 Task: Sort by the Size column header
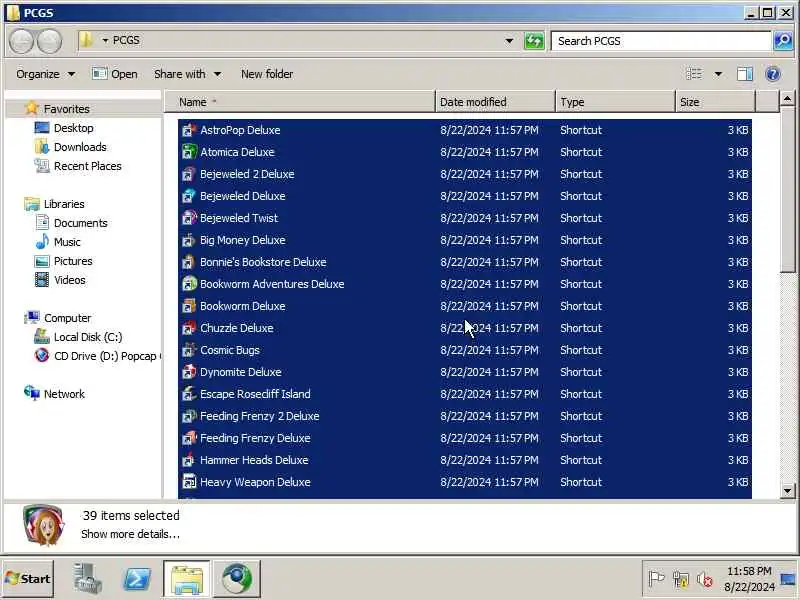[715, 102]
